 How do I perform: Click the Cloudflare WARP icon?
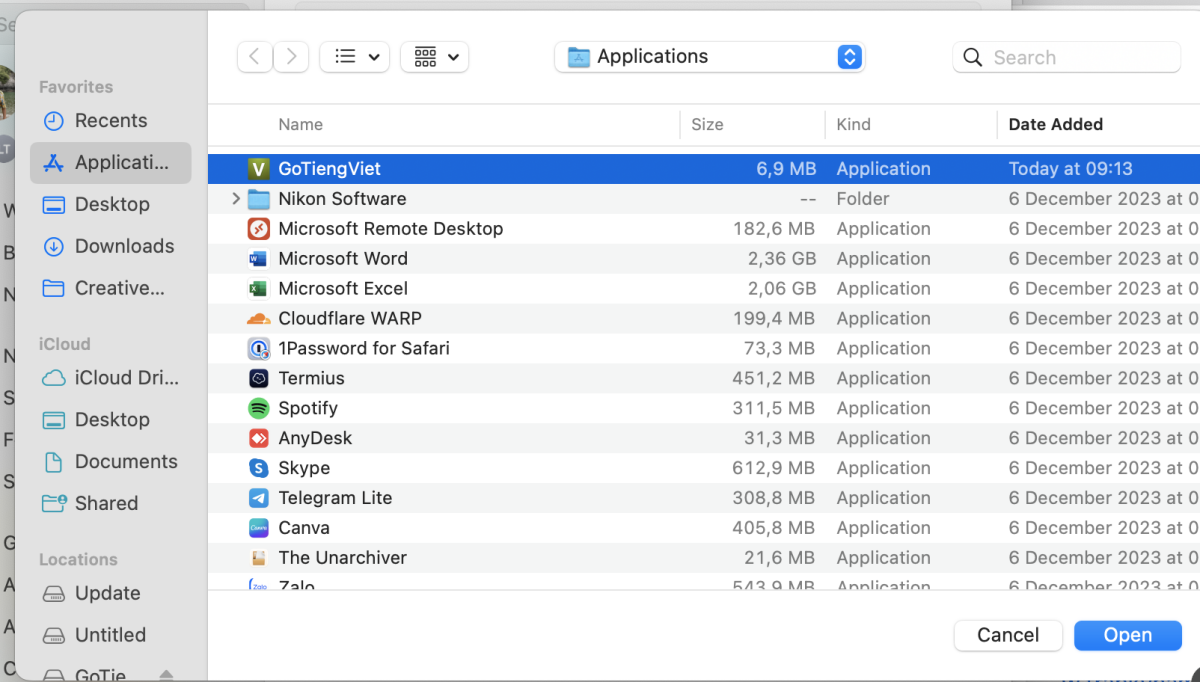click(259, 319)
